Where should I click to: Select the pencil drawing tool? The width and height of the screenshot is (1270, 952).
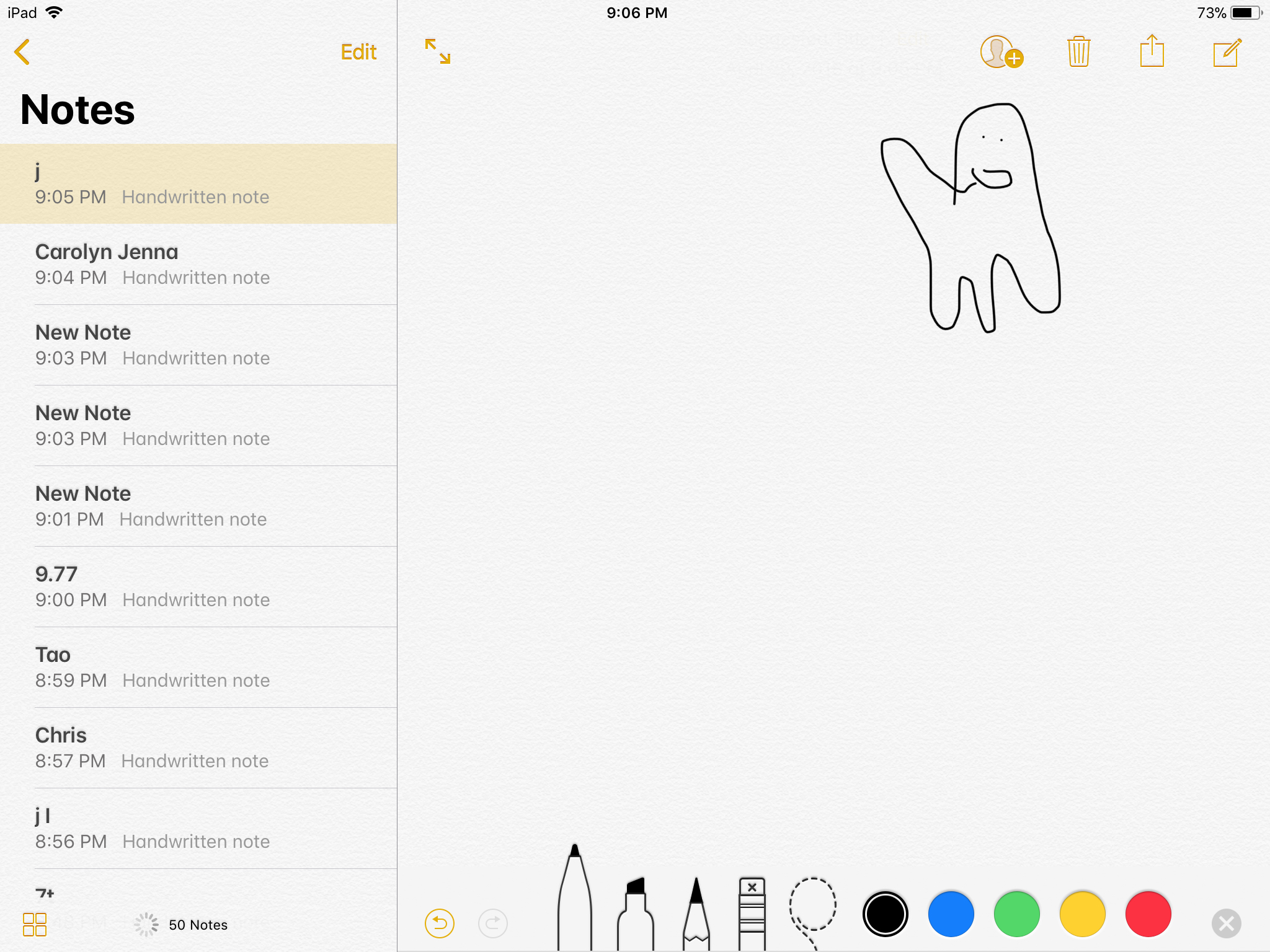(696, 915)
